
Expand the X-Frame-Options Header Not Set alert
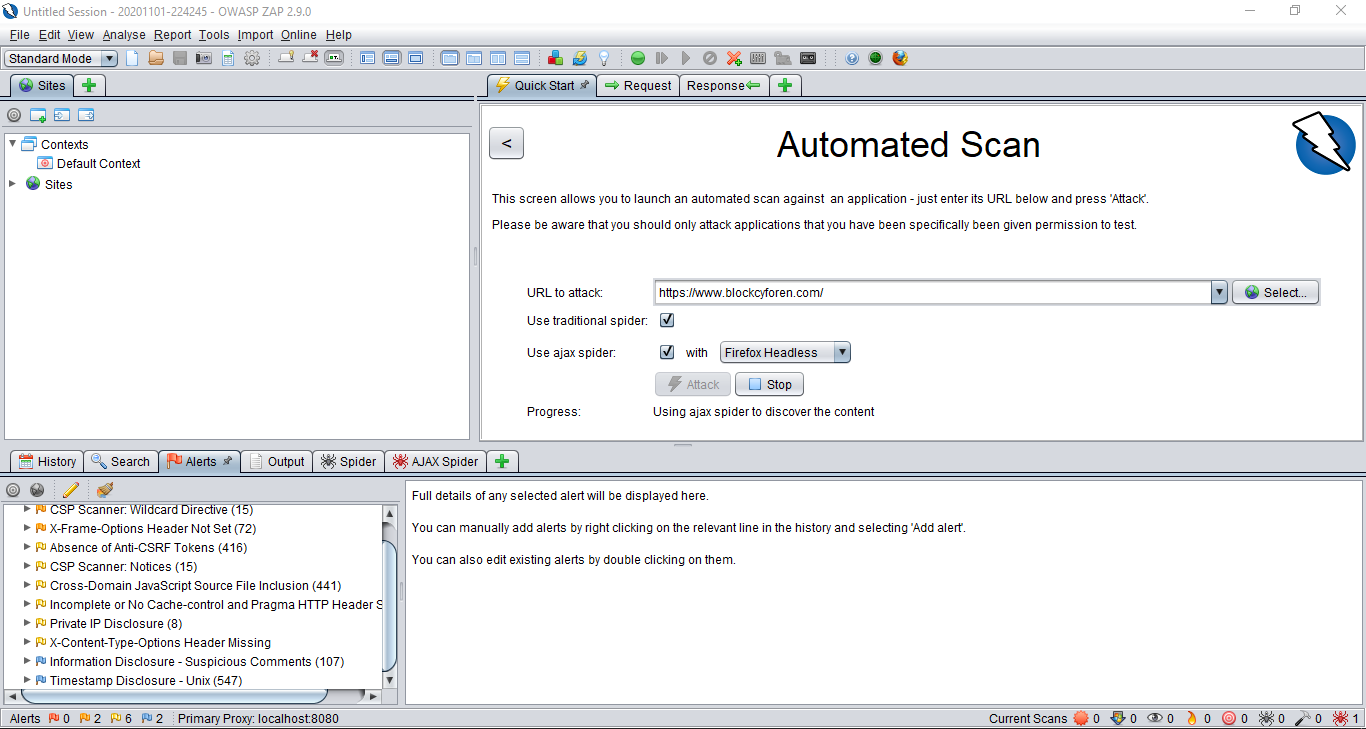coord(28,528)
